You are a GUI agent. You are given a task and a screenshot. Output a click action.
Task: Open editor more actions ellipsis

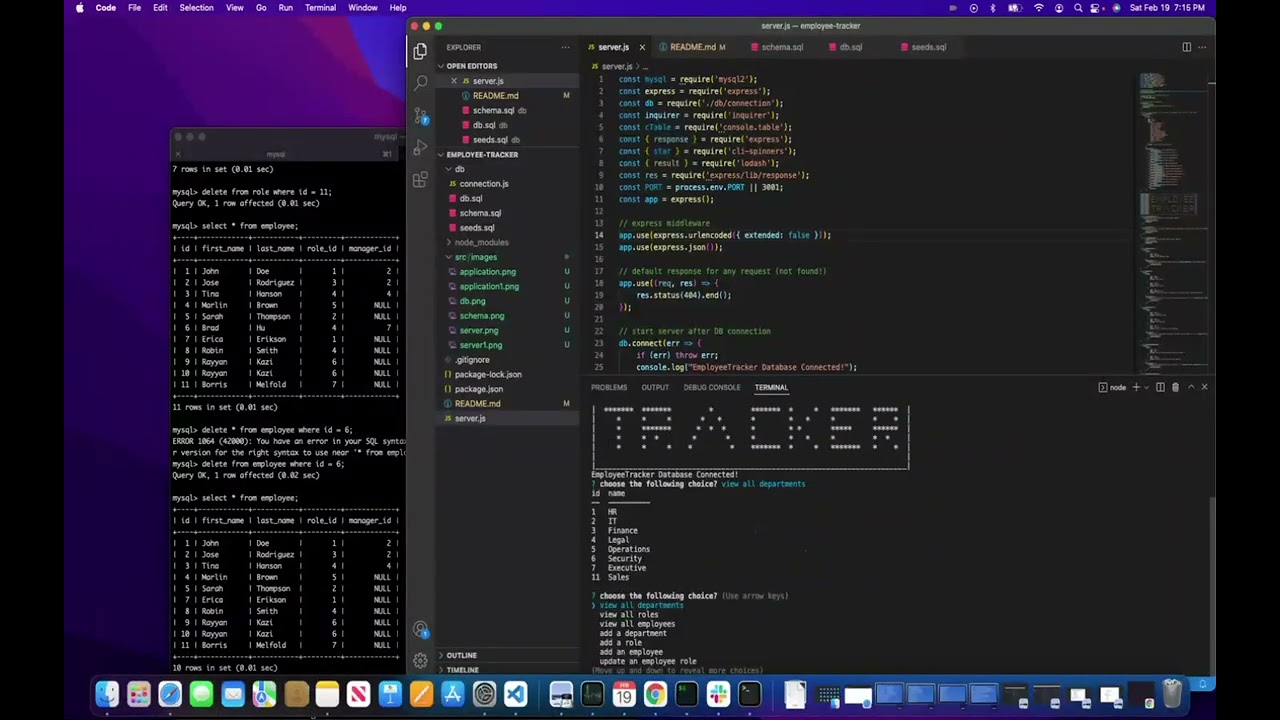click(1203, 47)
